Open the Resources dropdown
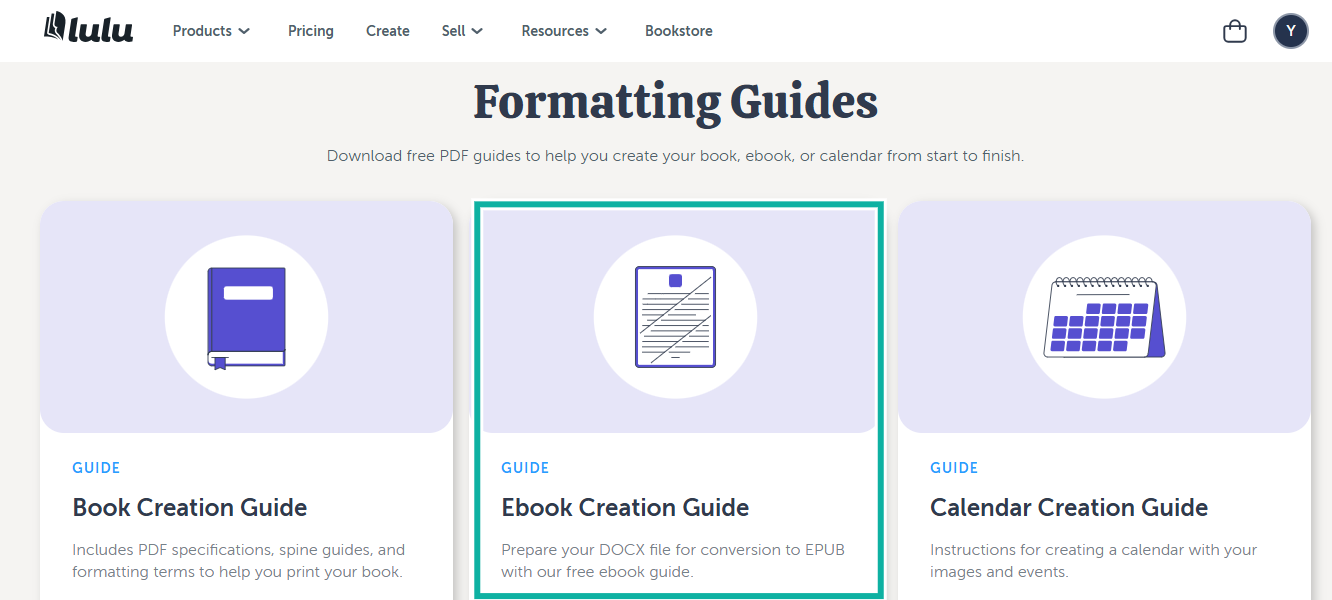The image size is (1332, 600). coord(563,31)
